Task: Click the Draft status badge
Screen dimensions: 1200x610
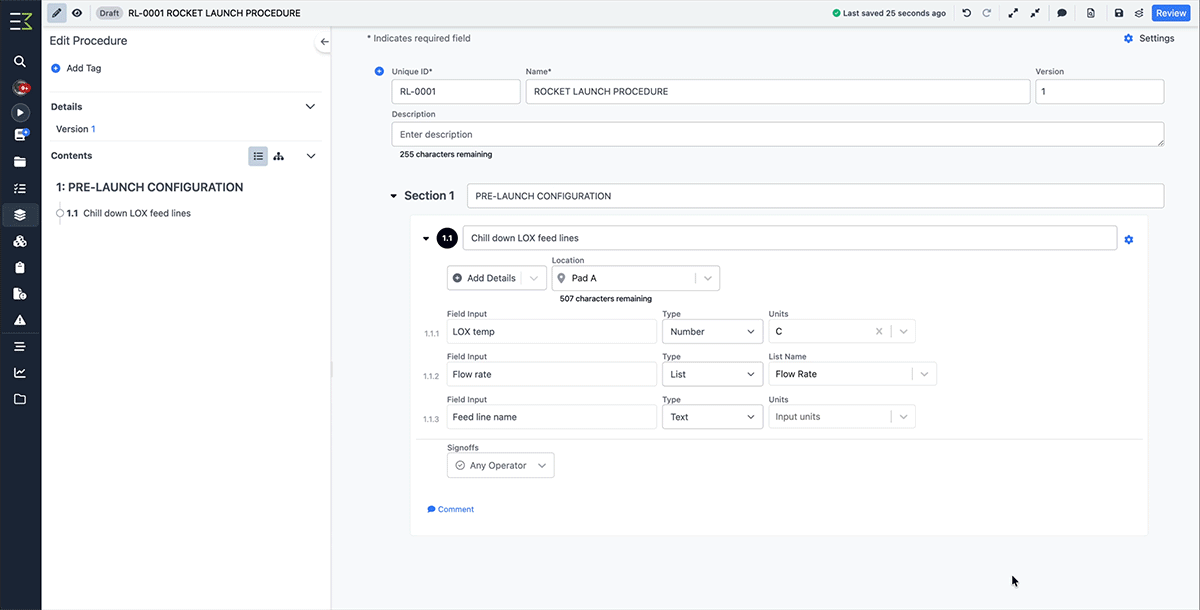Action: pos(109,13)
